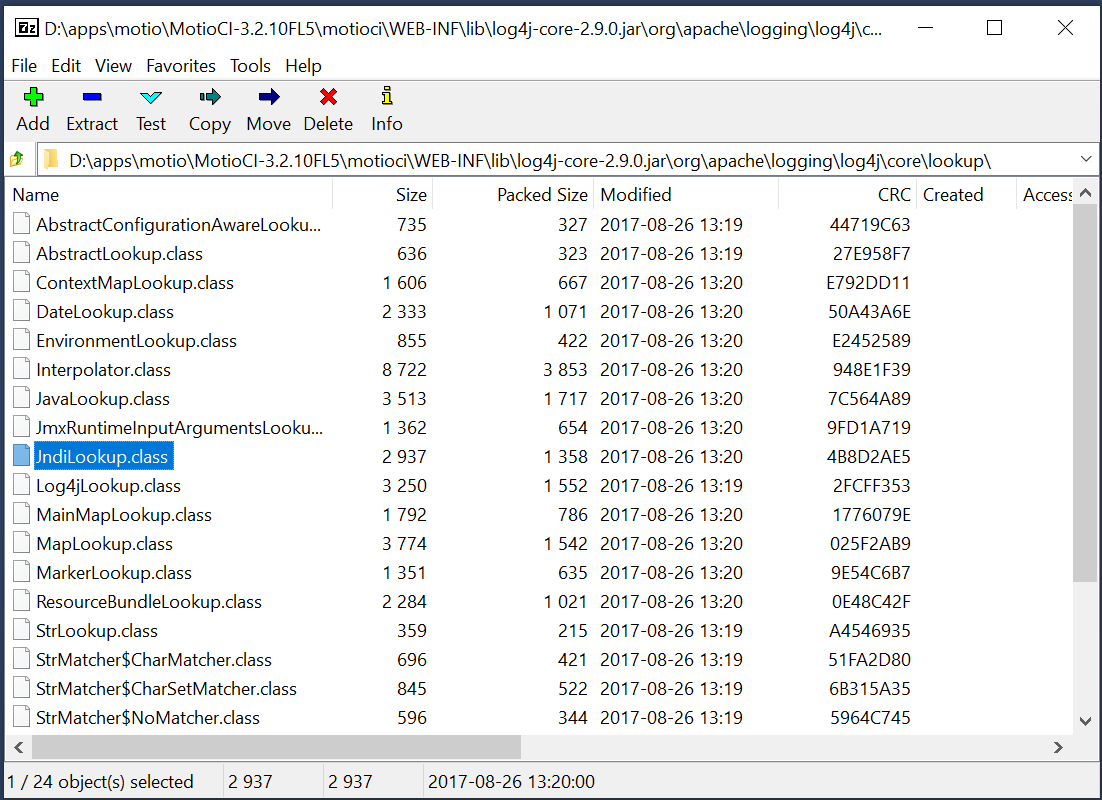1102x800 pixels.
Task: Select StrMatcher$CharSetMatcher.class file name
Action: coord(167,688)
